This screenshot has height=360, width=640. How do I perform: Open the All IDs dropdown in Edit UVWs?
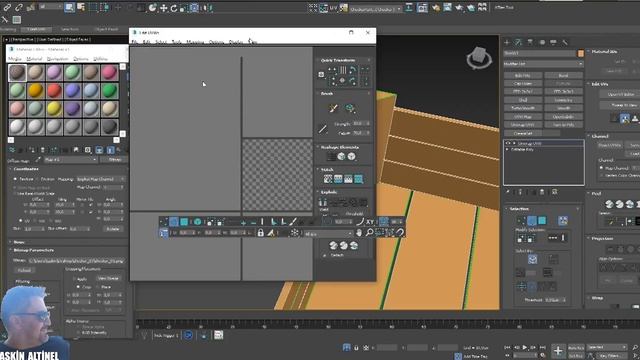pyautogui.click(x=328, y=234)
